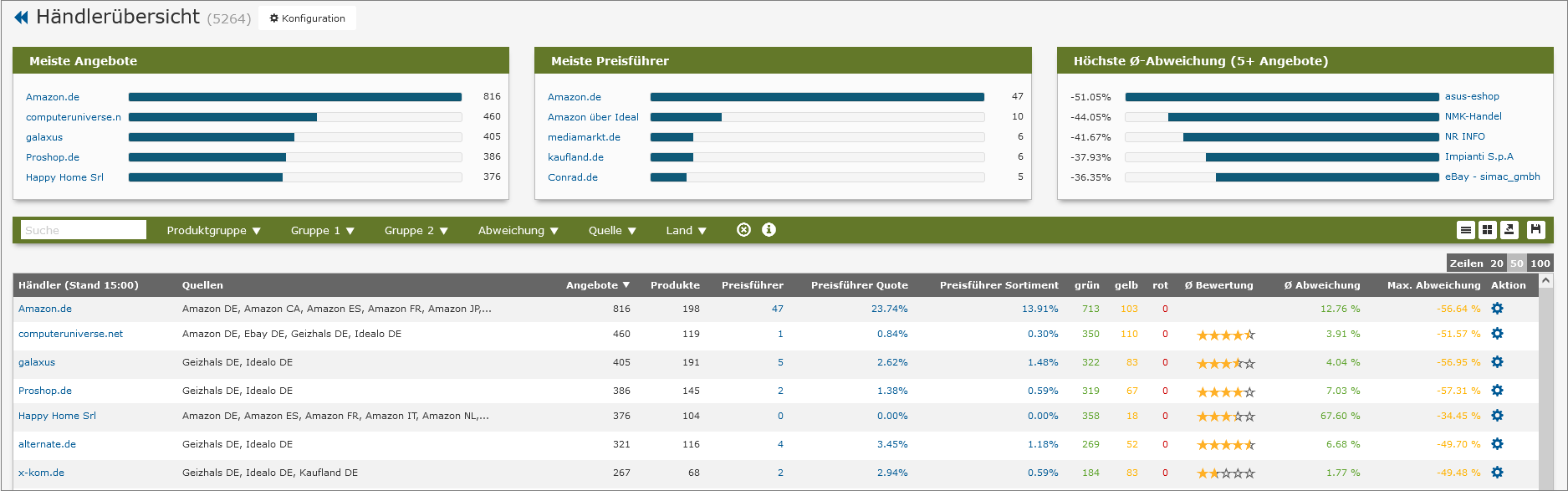Open x-kom.de merchant link
The height and width of the screenshot is (491, 1568).
tap(41, 473)
